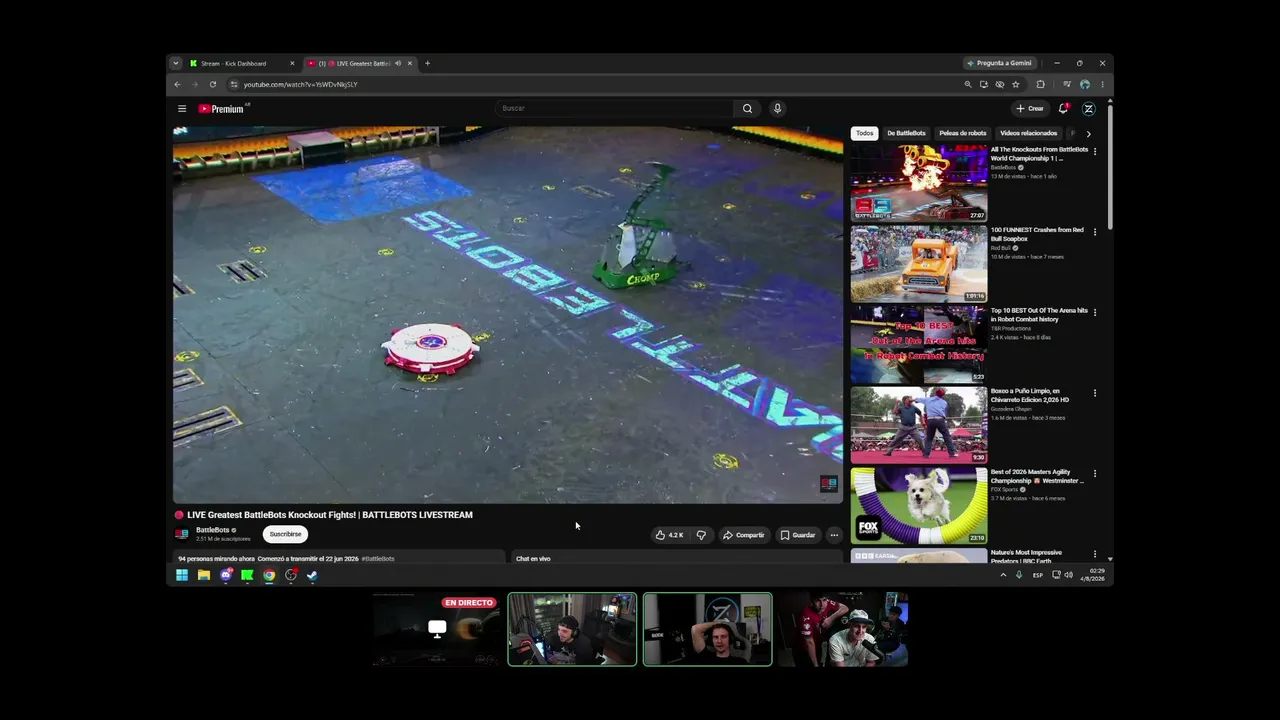Open Best of 2026 Masters Agility thumbnail
Screen dimensions: 1280x720
919,505
